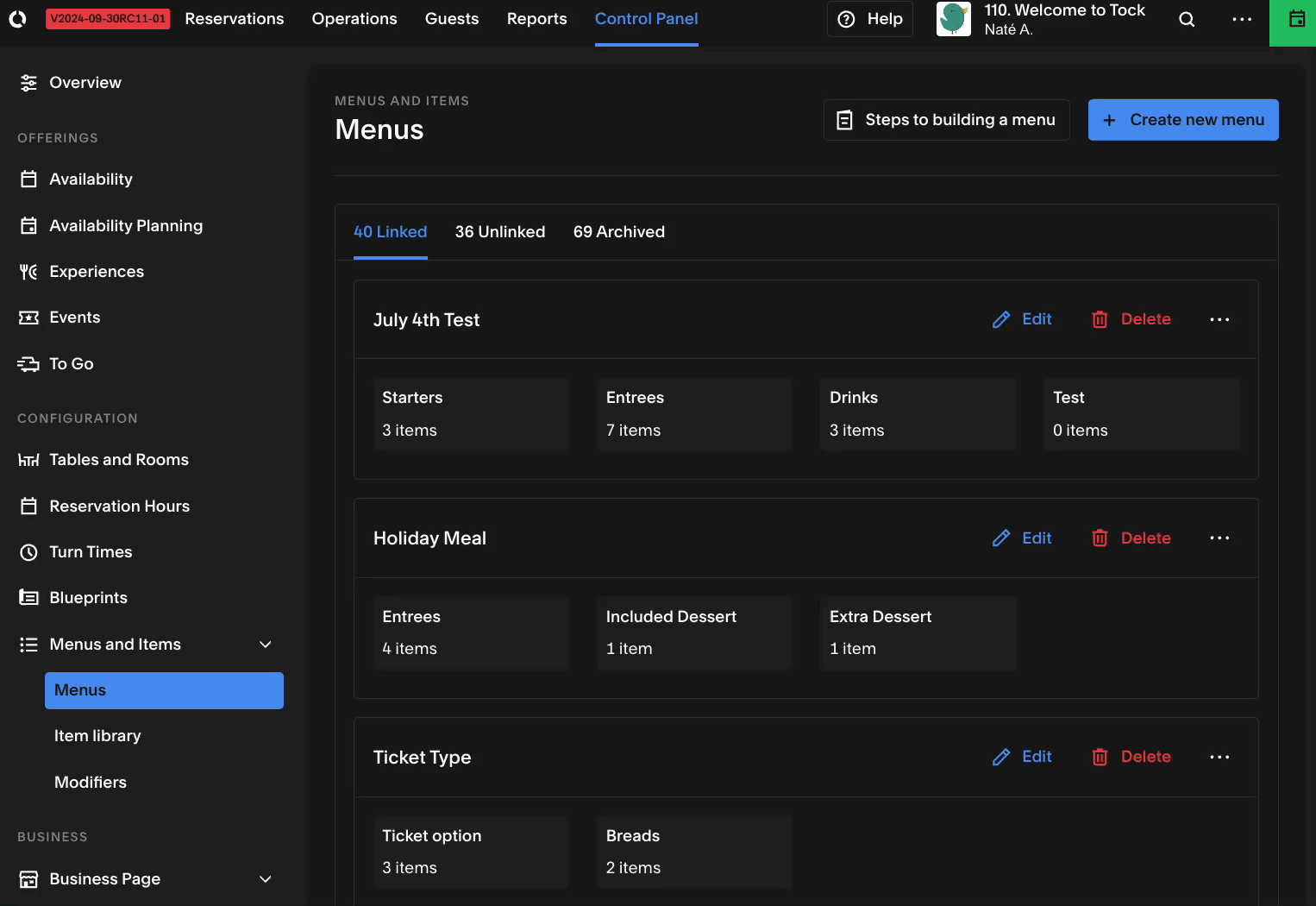Click the Tock logo icon
The height and width of the screenshot is (906, 1316).
17,19
